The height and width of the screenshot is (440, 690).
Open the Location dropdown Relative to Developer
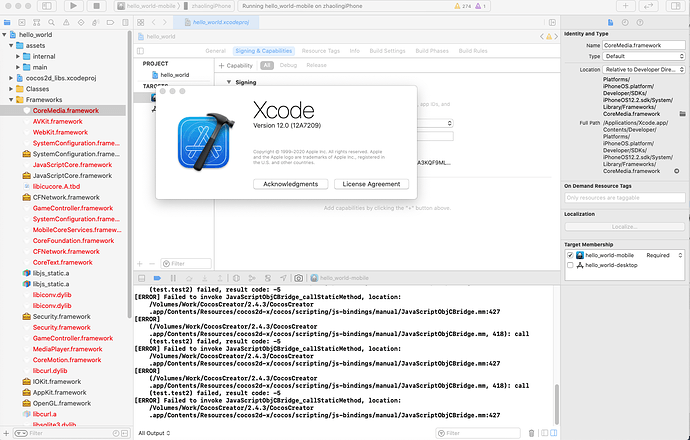point(643,70)
